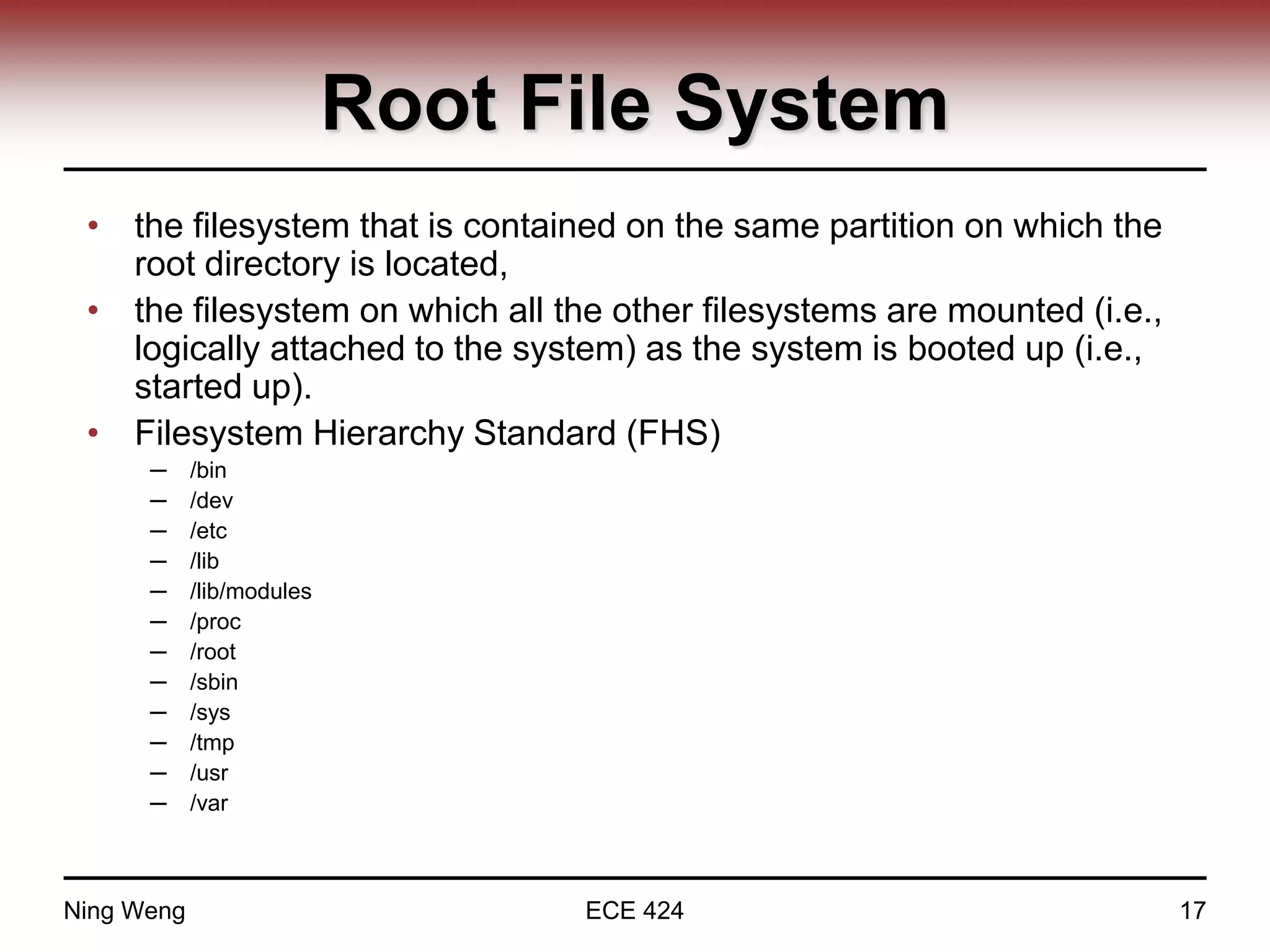The image size is (1270, 952).
Task: Select the '/root' list entry
Action: (213, 652)
